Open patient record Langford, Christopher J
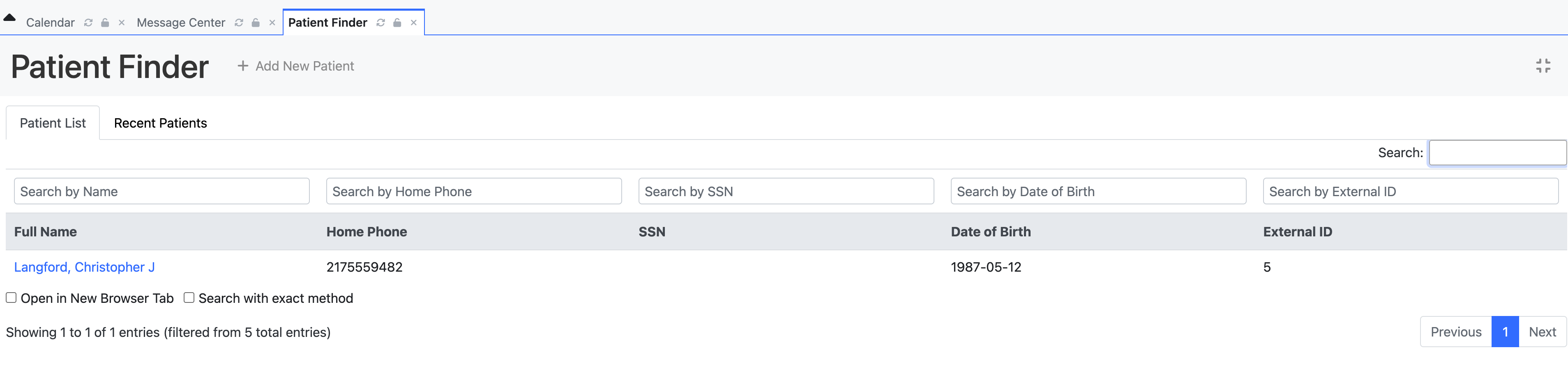 [x=85, y=267]
